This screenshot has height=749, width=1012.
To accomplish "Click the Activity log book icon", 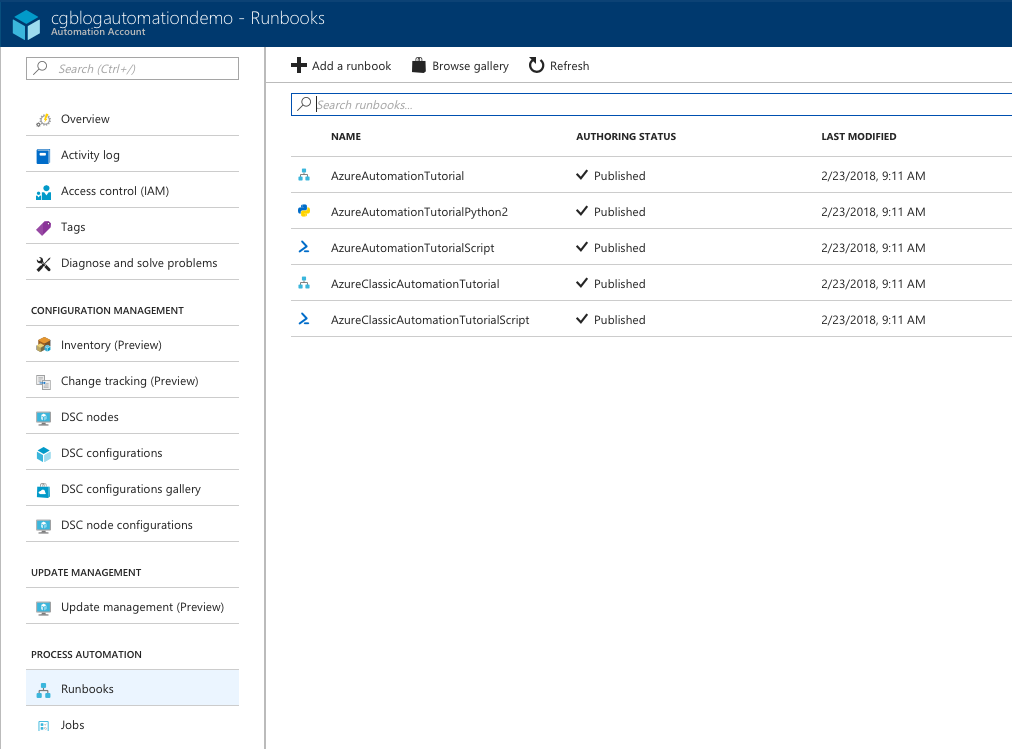I will tap(43, 156).
